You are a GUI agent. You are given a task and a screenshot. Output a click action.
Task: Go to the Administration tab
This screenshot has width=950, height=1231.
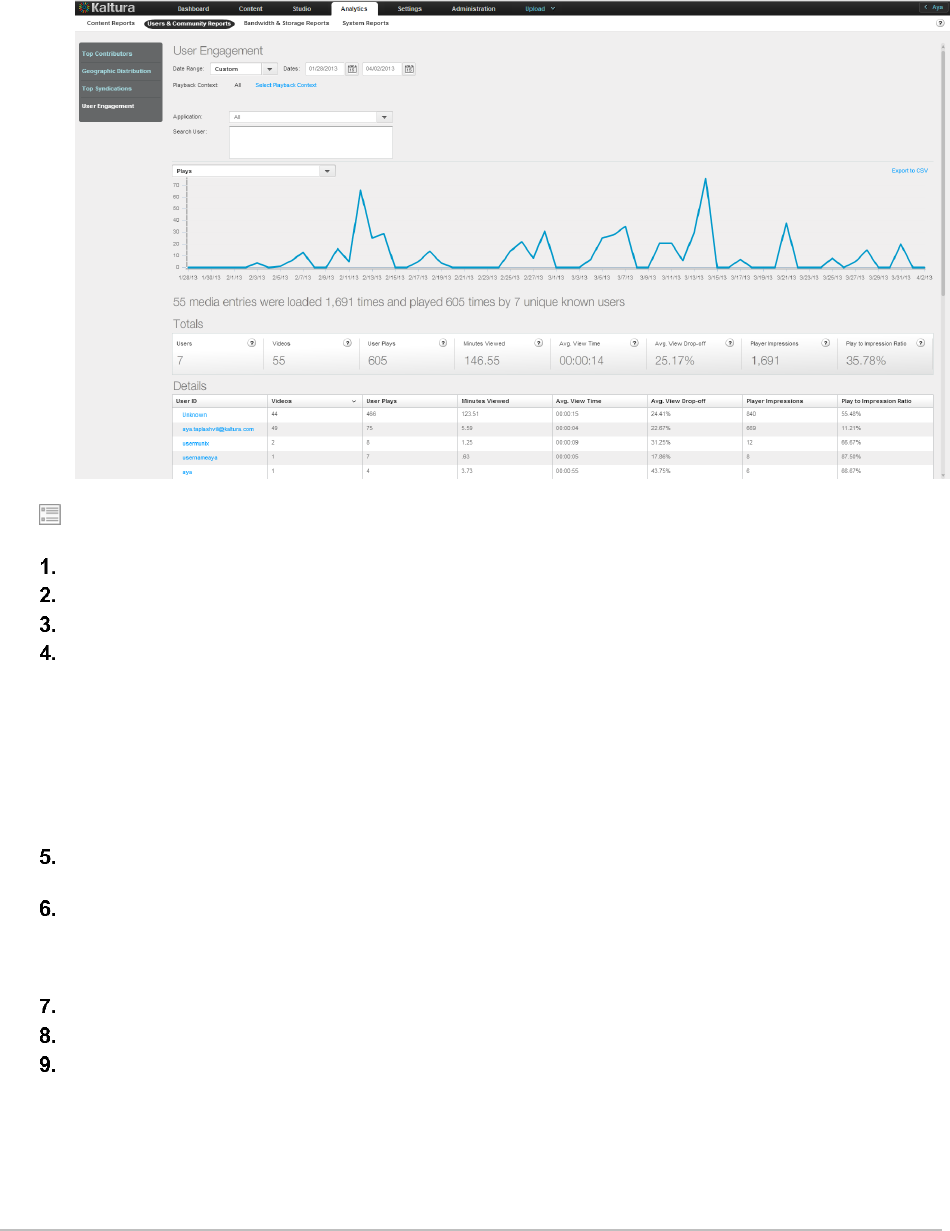(x=474, y=8)
